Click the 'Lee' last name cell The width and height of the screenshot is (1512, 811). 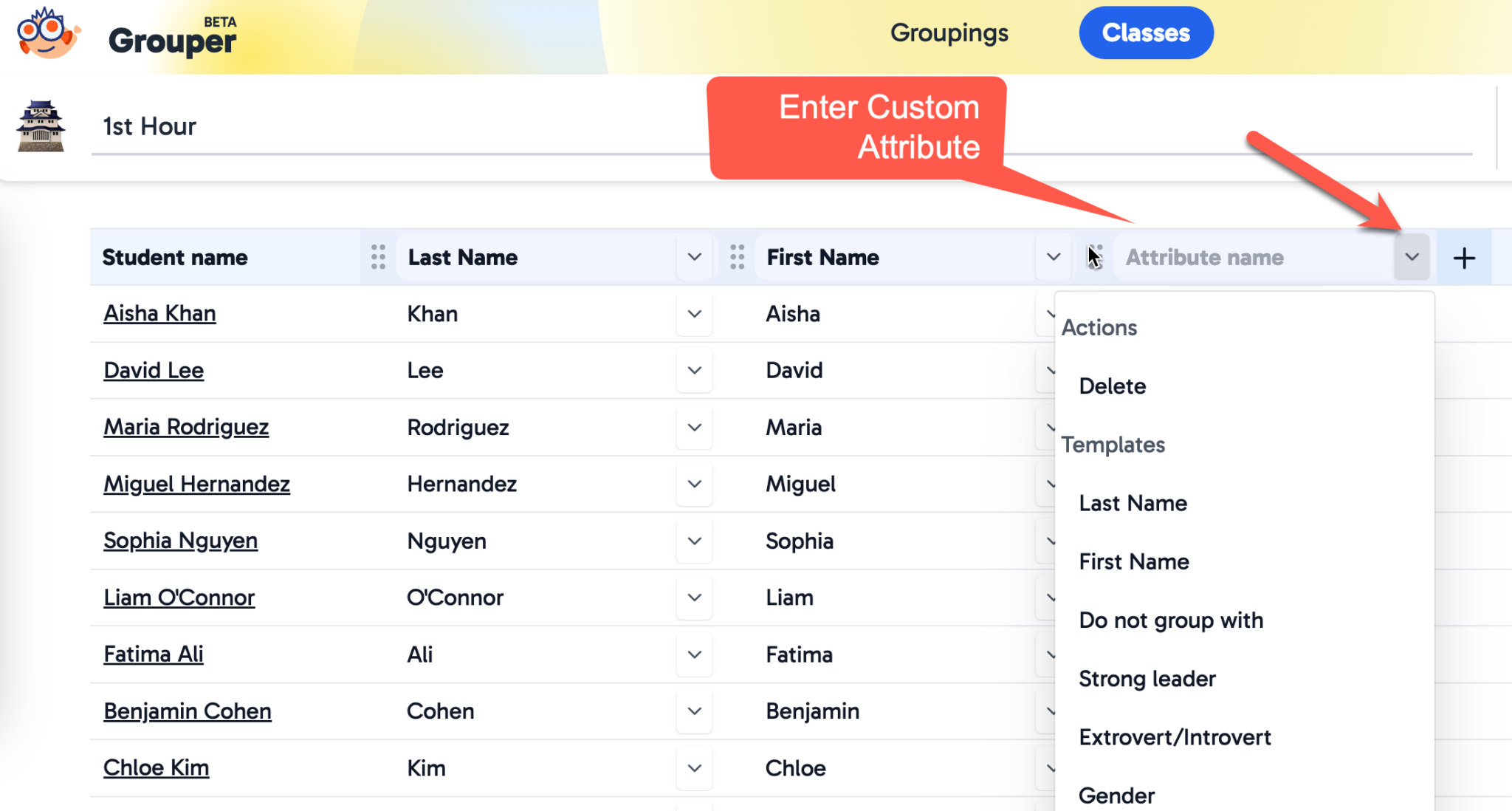(x=425, y=371)
